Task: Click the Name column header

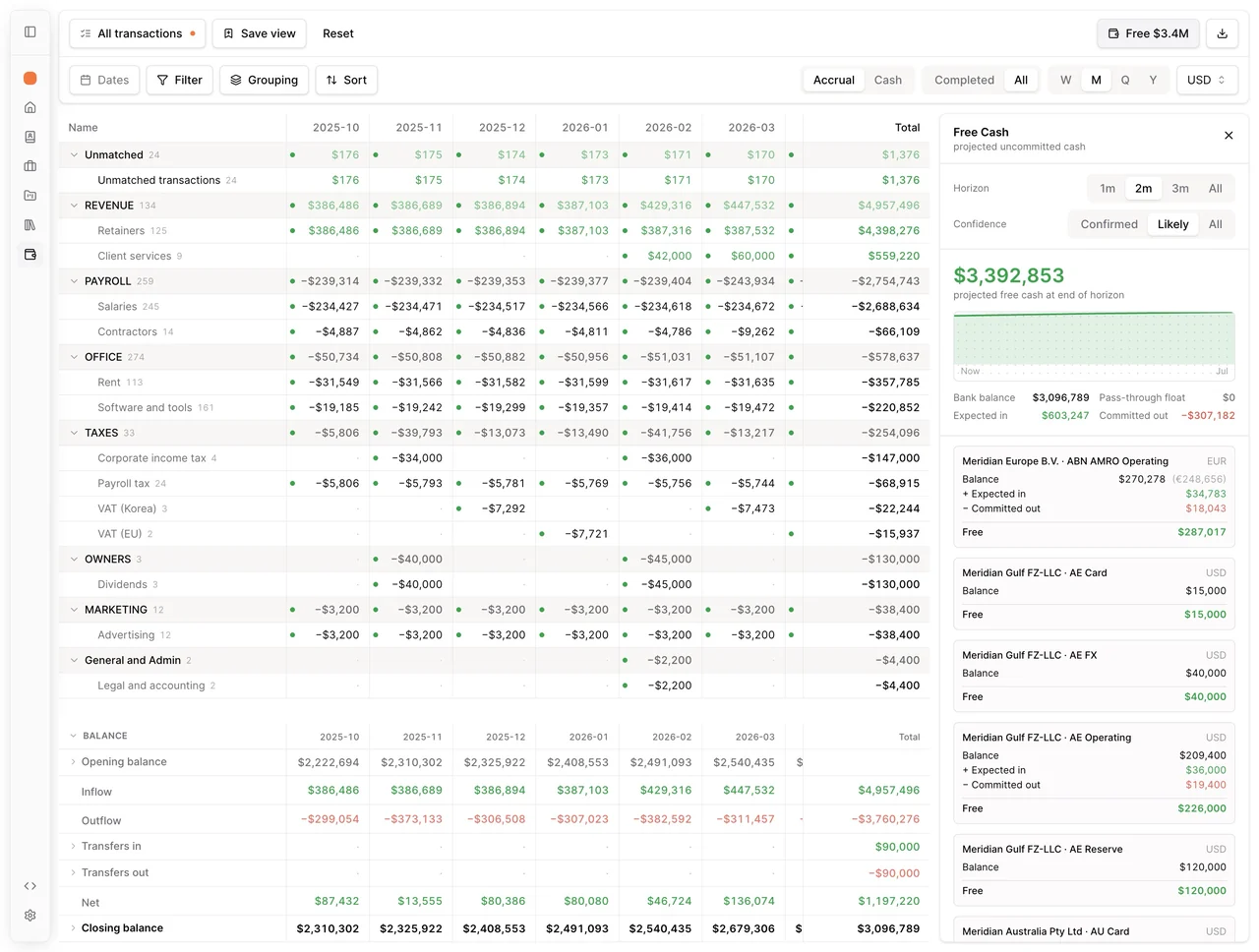Action: [x=84, y=128]
